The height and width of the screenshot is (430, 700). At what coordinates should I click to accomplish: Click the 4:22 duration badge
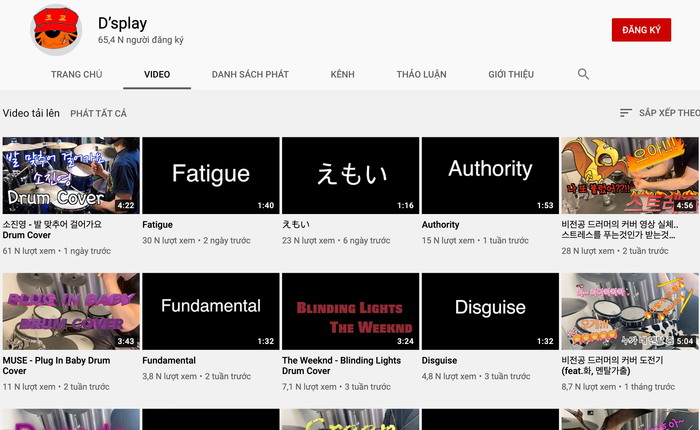[126, 205]
